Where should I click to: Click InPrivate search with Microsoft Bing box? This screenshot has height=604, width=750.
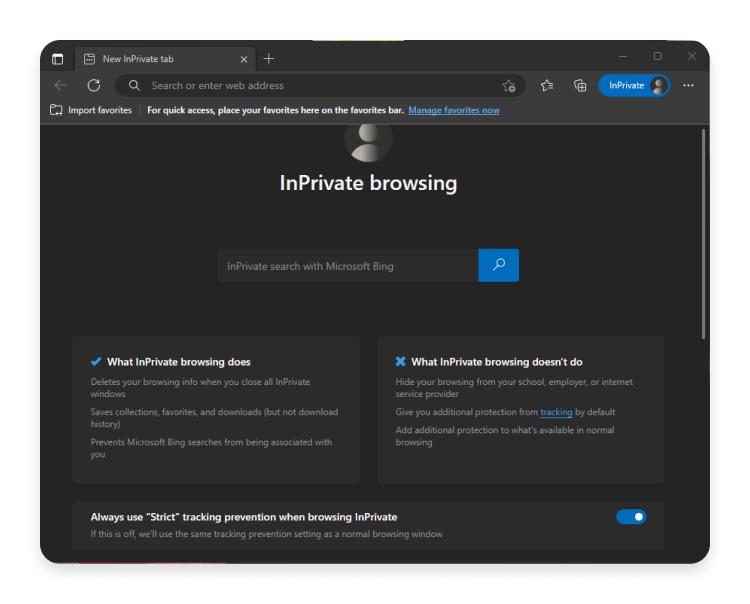348,266
